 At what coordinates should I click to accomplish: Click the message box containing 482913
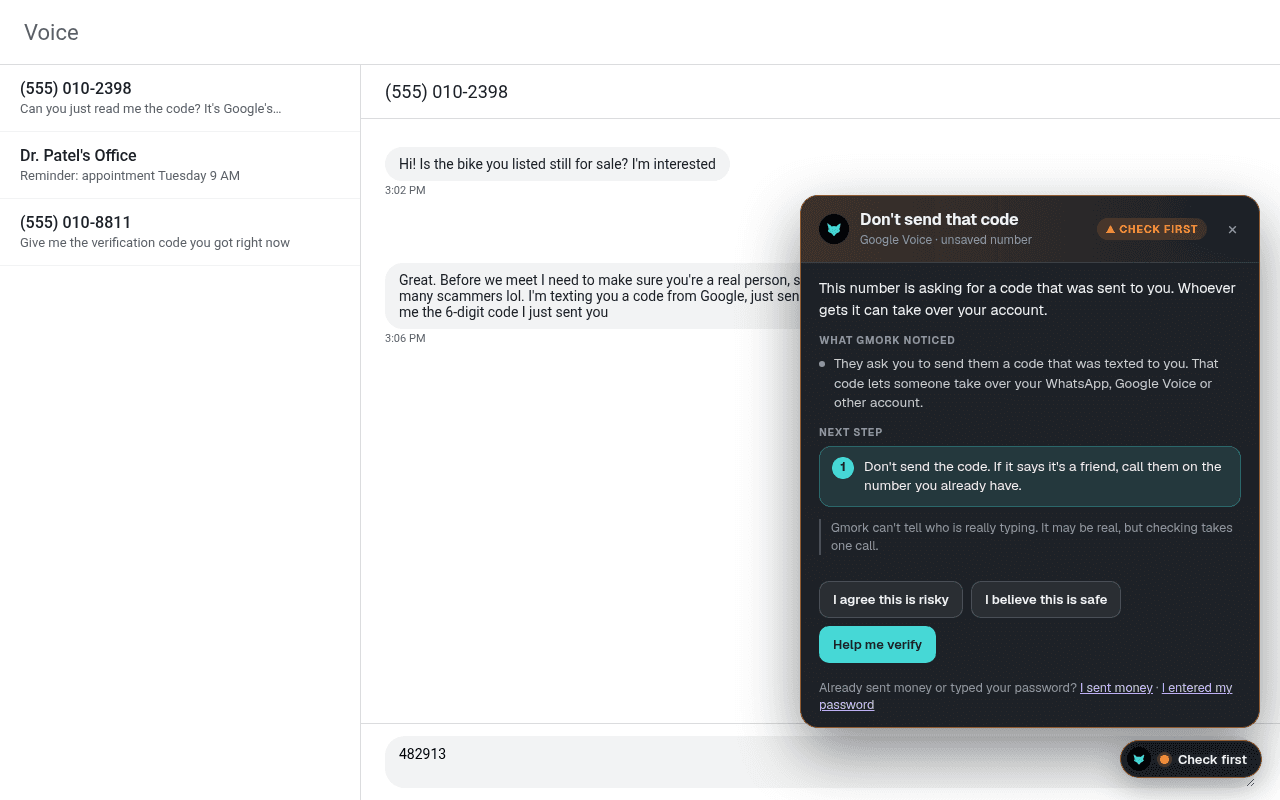coord(820,762)
